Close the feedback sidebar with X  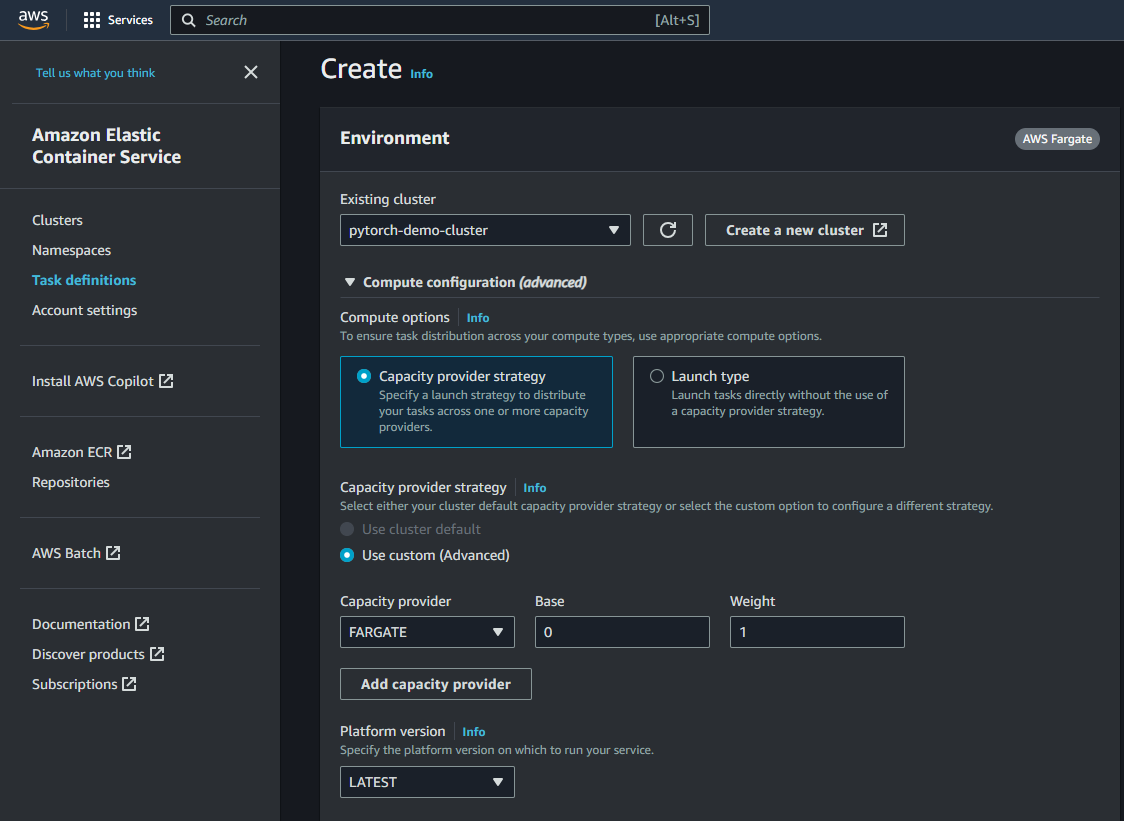pos(251,72)
